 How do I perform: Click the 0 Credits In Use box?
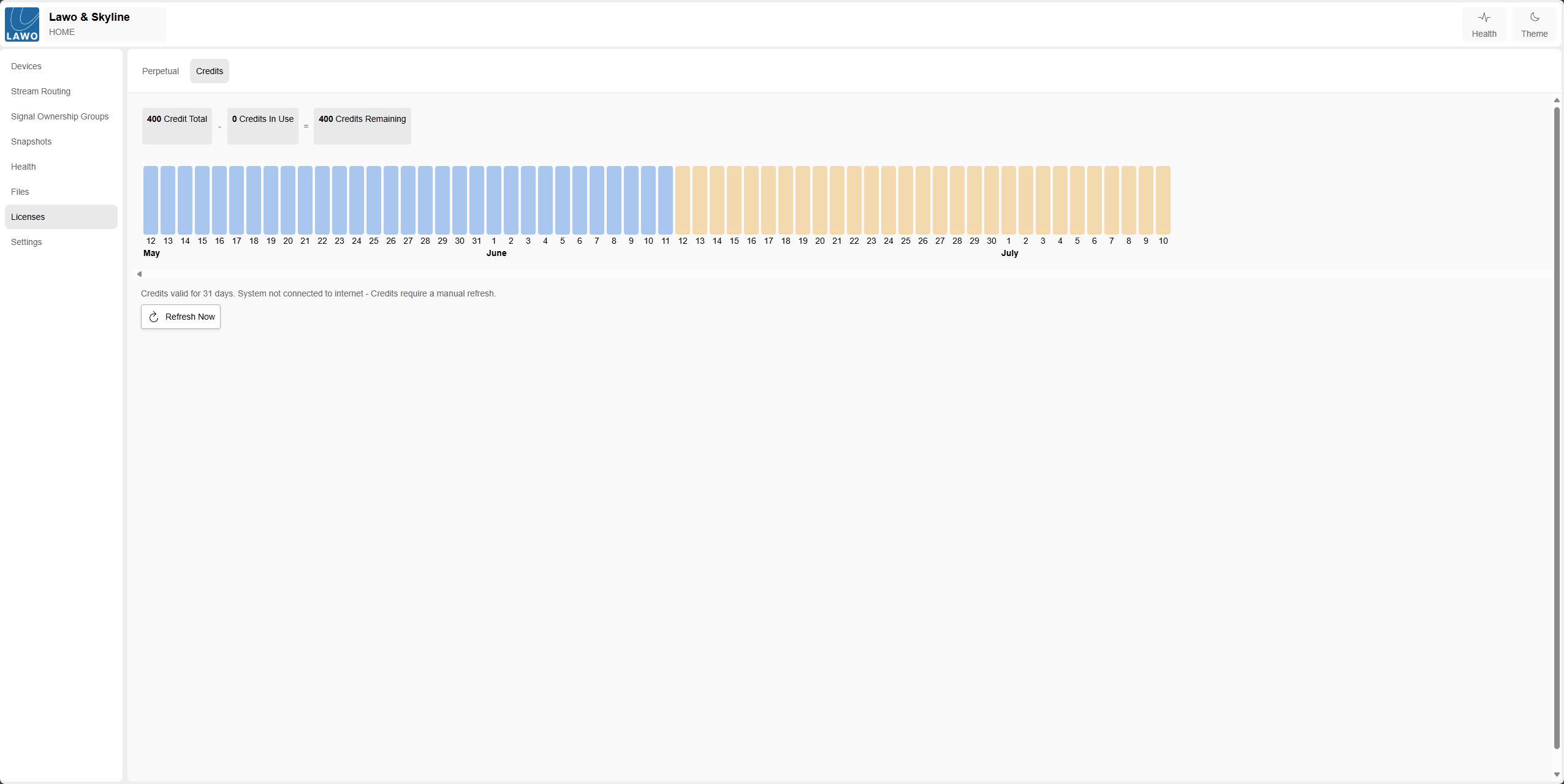263,126
